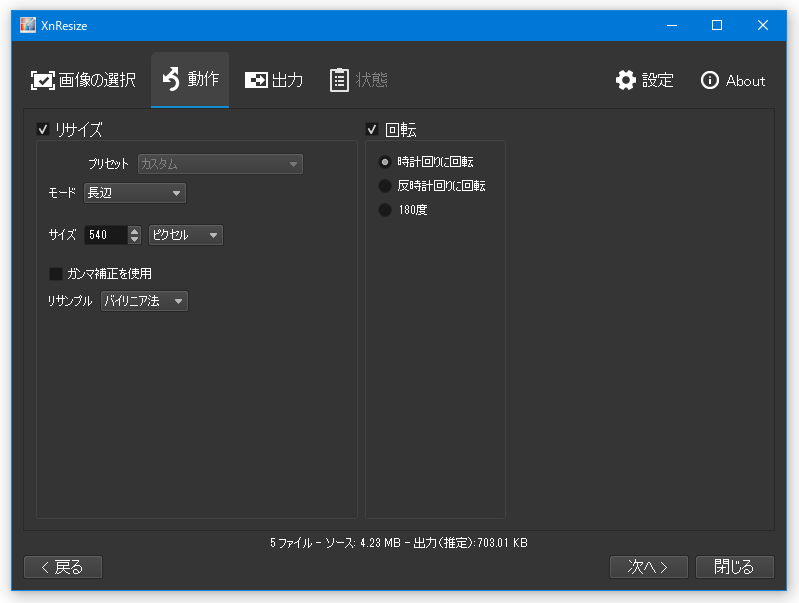Click the XnResize app icon in title bar
The height and width of the screenshot is (603, 799).
pyautogui.click(x=28, y=25)
